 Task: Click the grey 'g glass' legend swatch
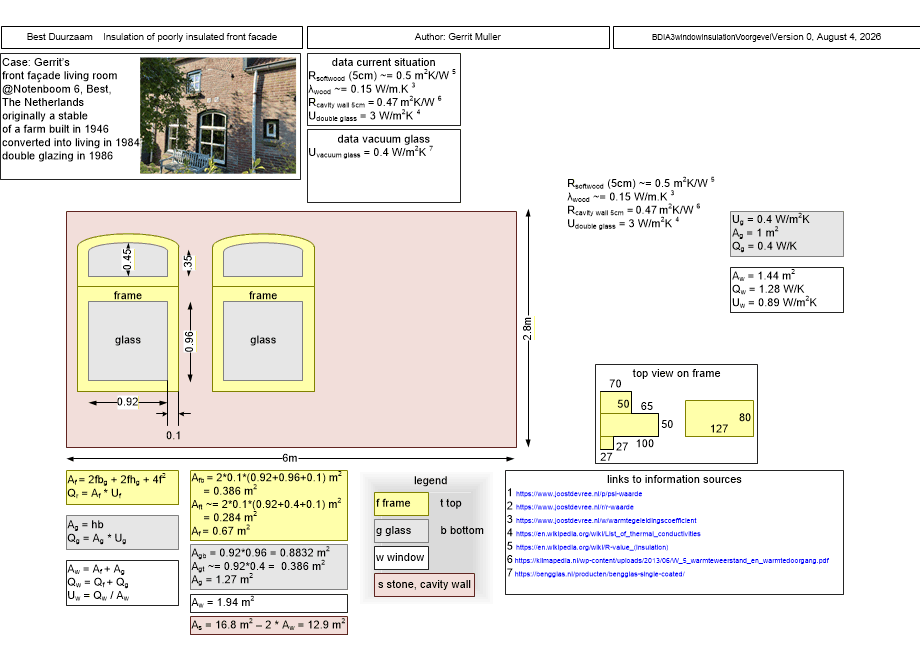click(x=401, y=530)
